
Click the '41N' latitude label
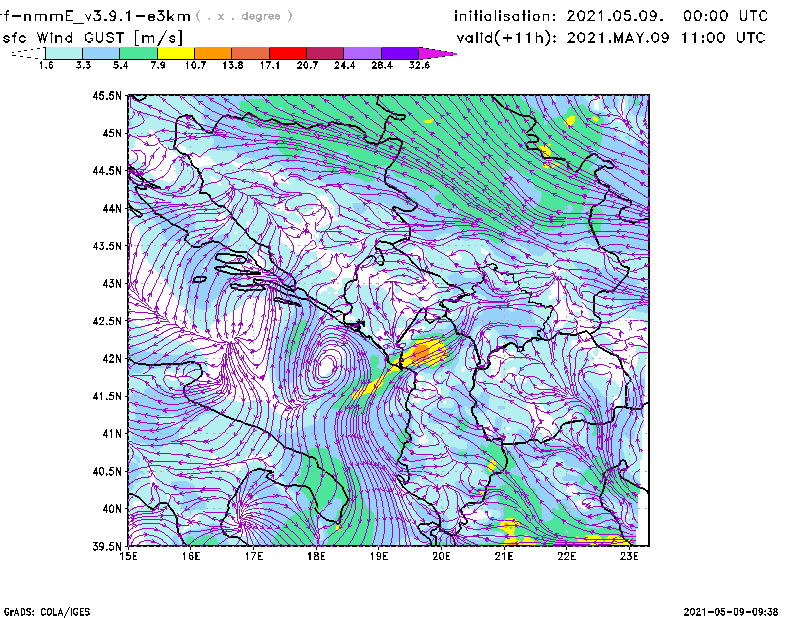click(x=112, y=434)
